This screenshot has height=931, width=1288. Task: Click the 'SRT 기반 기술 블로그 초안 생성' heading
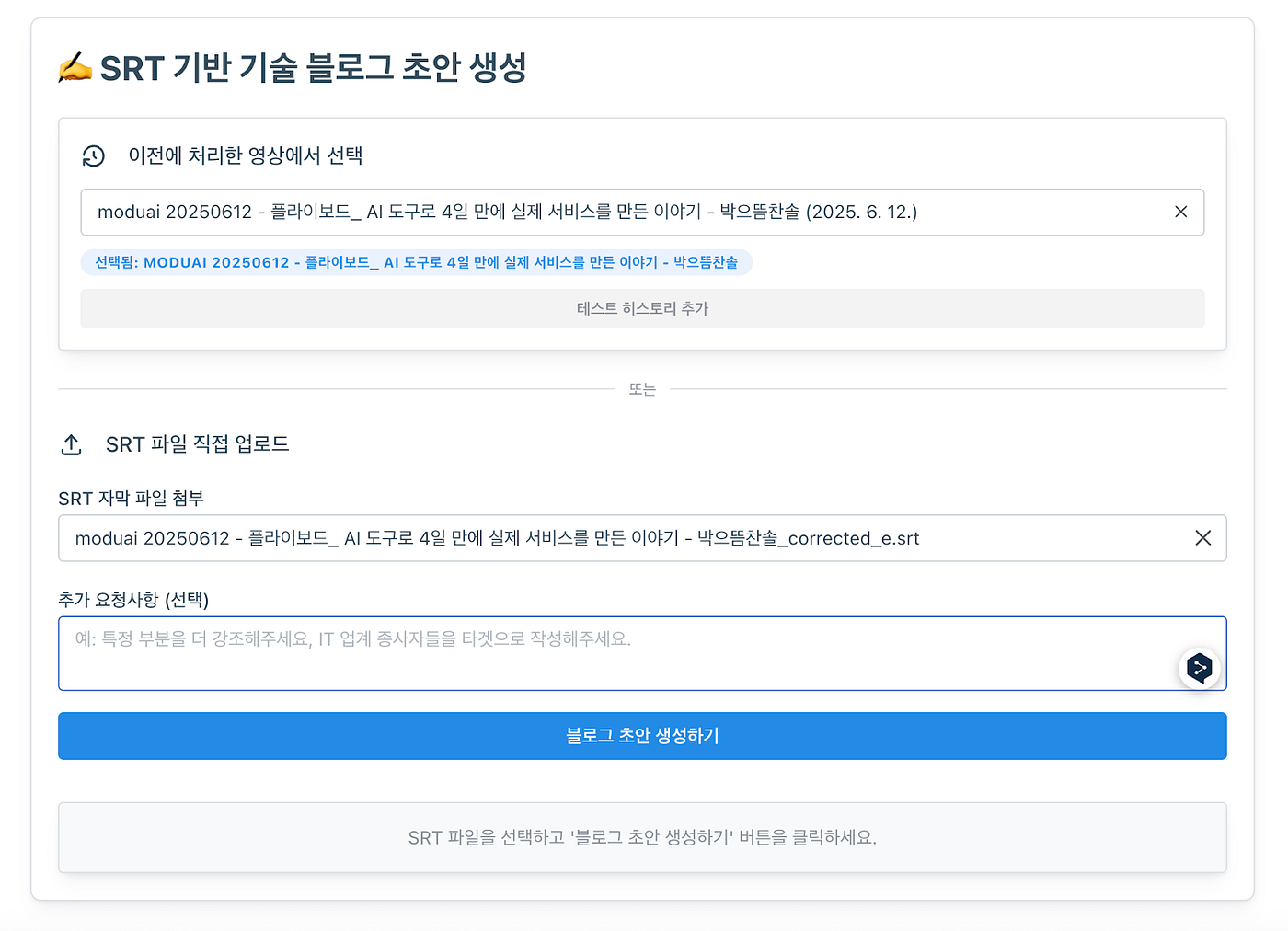pos(313,68)
